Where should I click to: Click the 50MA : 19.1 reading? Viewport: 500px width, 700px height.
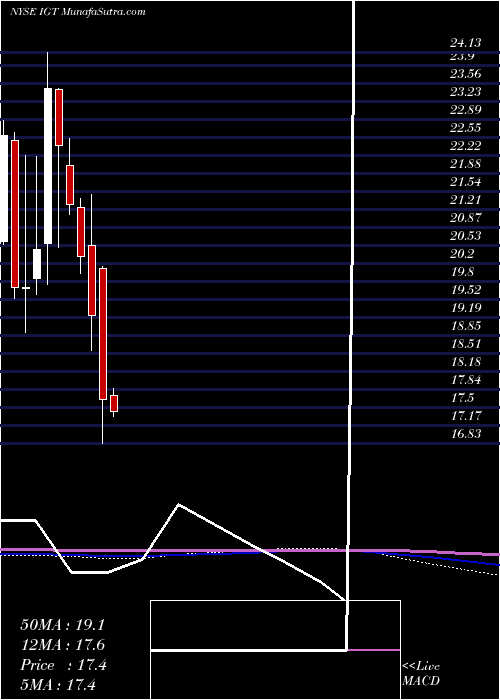tap(62, 625)
